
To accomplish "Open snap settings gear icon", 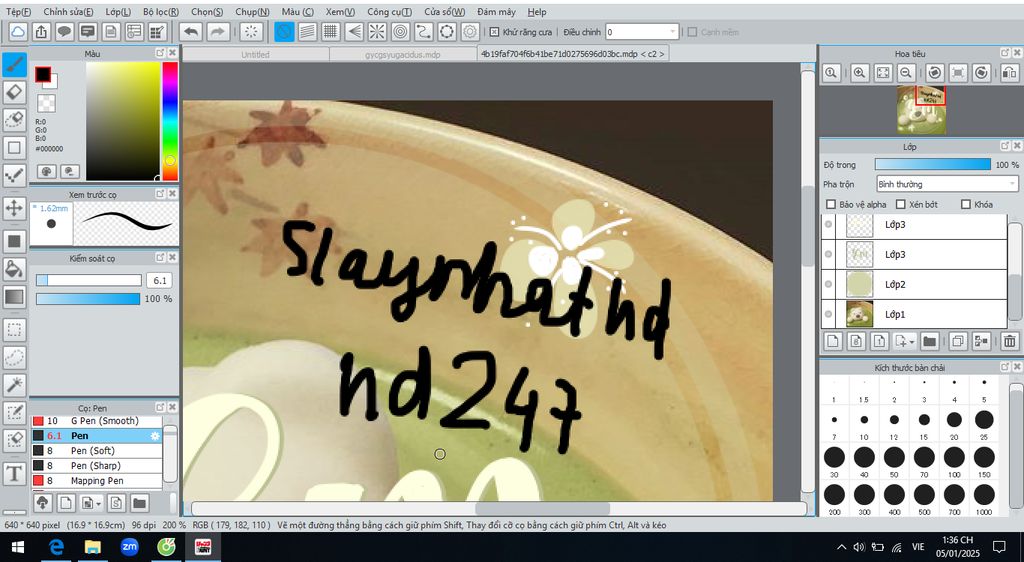I will (470, 31).
